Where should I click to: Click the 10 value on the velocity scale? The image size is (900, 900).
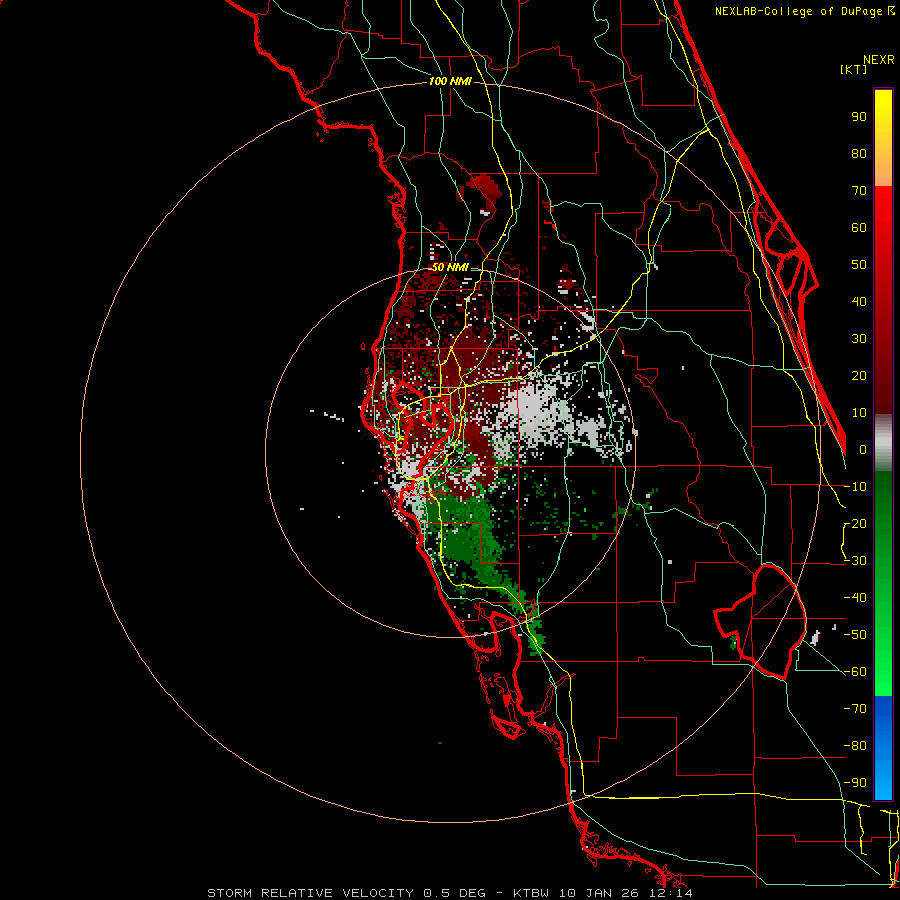[859, 413]
